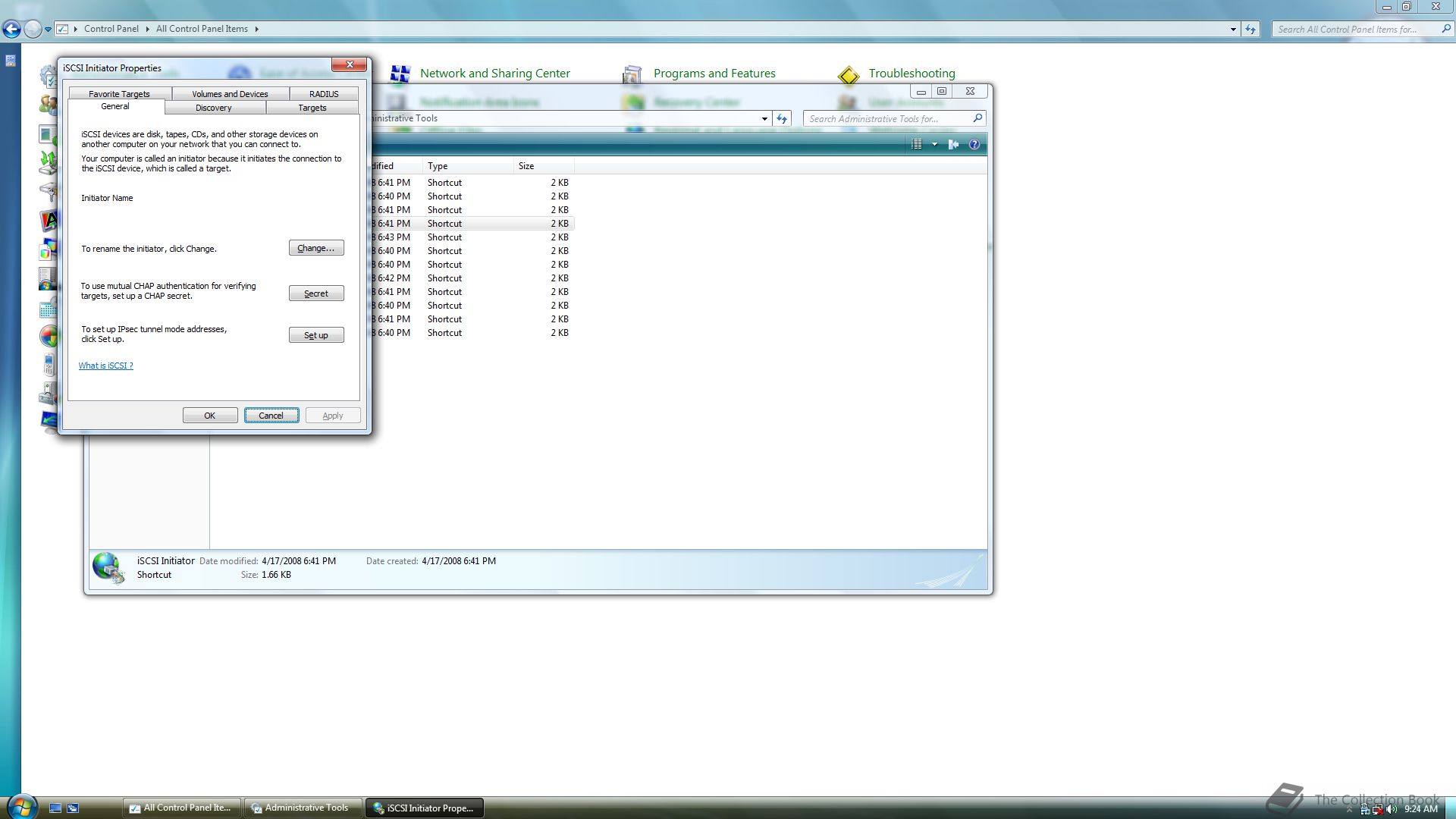Viewport: 1456px width, 819px height.
Task: Click the Views icon in Administrative Tools
Action: pyautogui.click(x=917, y=144)
